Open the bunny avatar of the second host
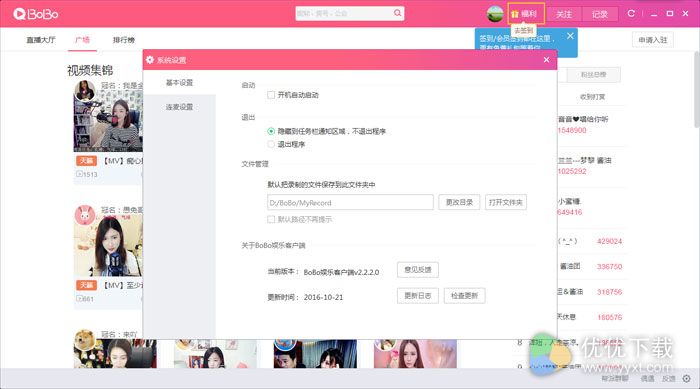Screen dimensions: 700x389 [85, 215]
